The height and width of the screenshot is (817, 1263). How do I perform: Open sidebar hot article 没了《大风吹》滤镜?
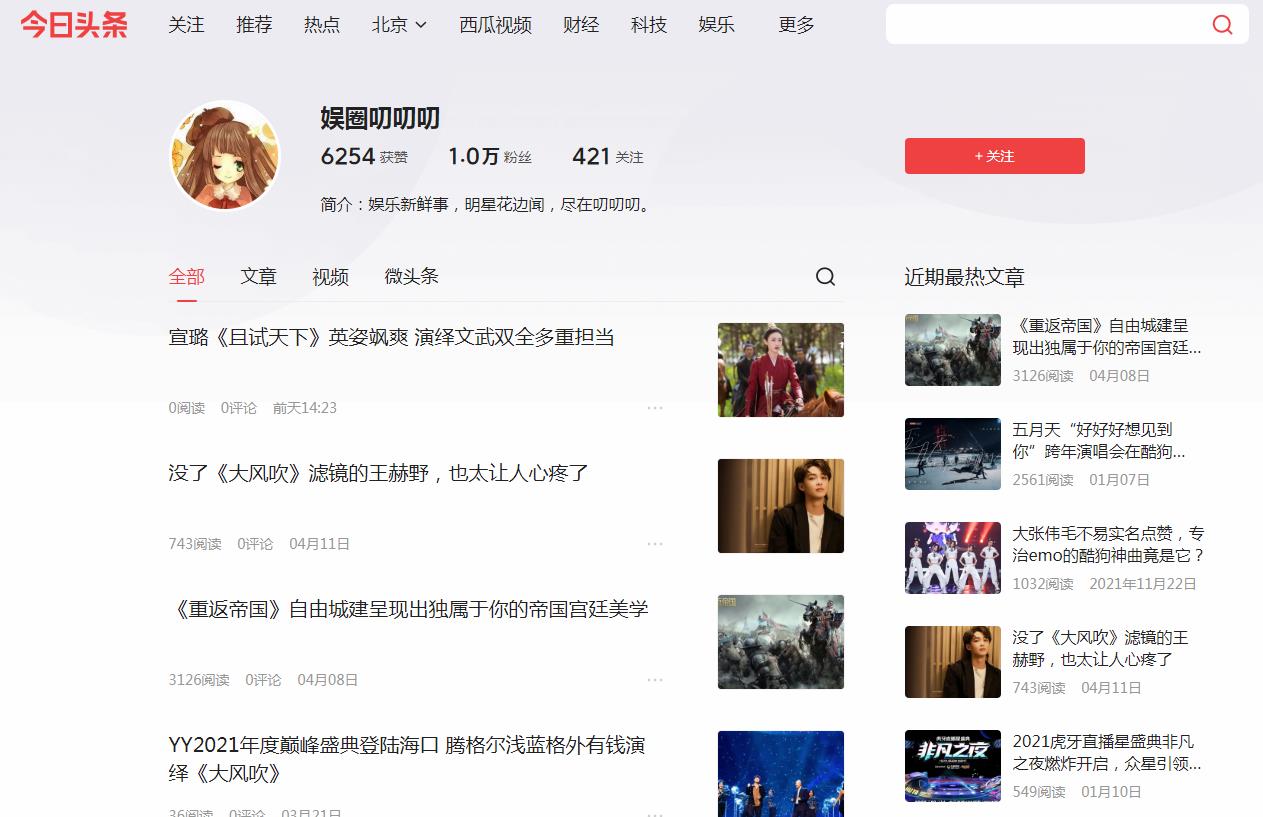(x=1100, y=649)
